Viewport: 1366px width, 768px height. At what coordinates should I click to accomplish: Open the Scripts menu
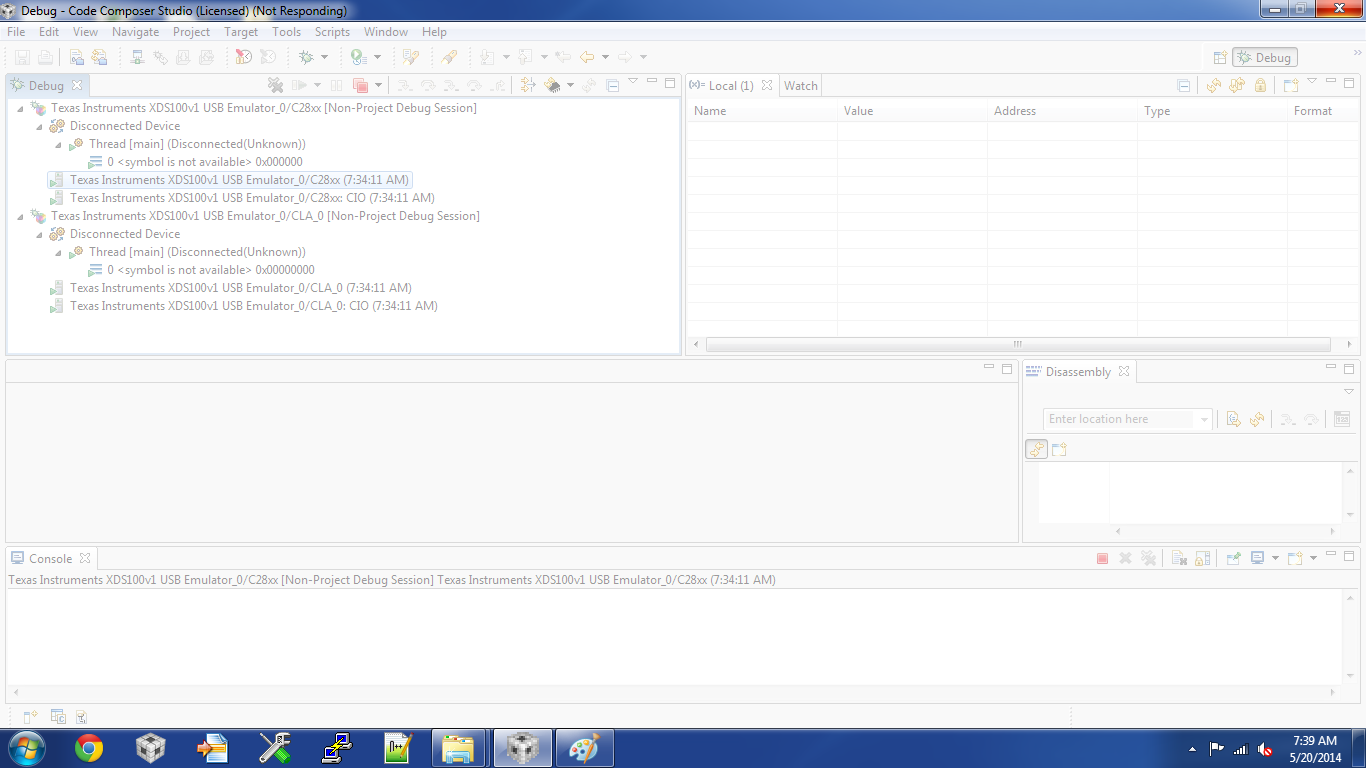coord(332,32)
